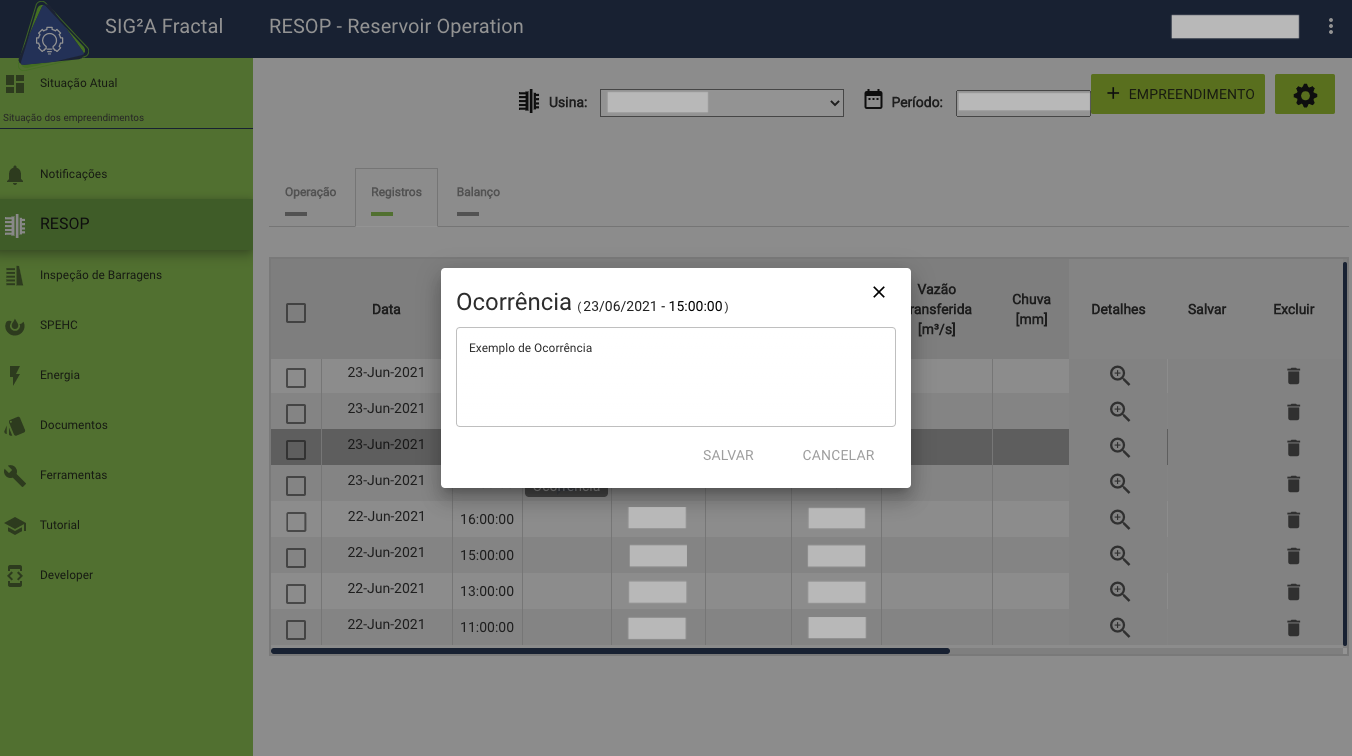The width and height of the screenshot is (1352, 756).
Task: Switch to the Operação tab
Action: [311, 192]
